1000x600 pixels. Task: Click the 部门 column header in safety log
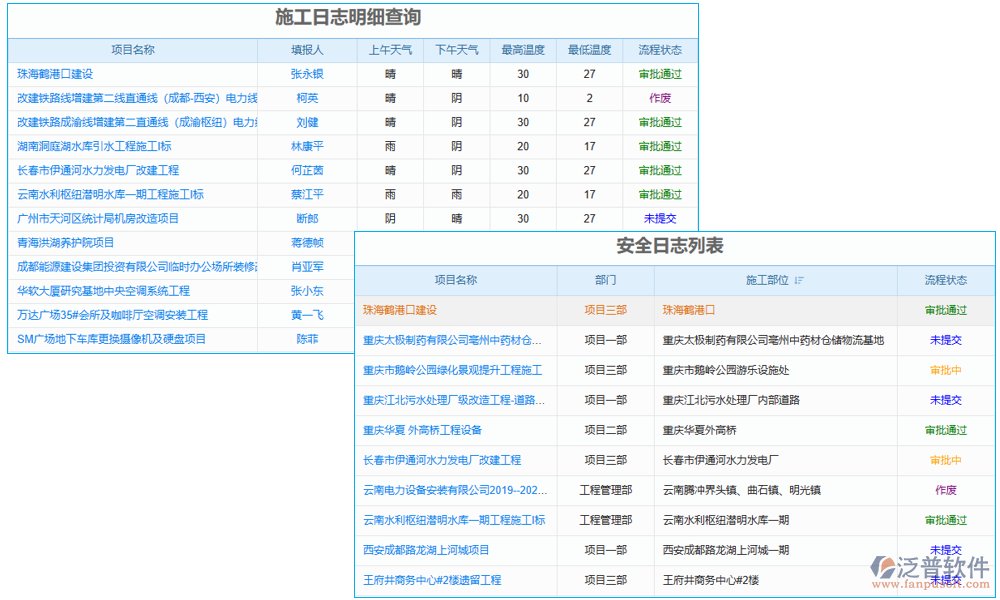(x=605, y=280)
